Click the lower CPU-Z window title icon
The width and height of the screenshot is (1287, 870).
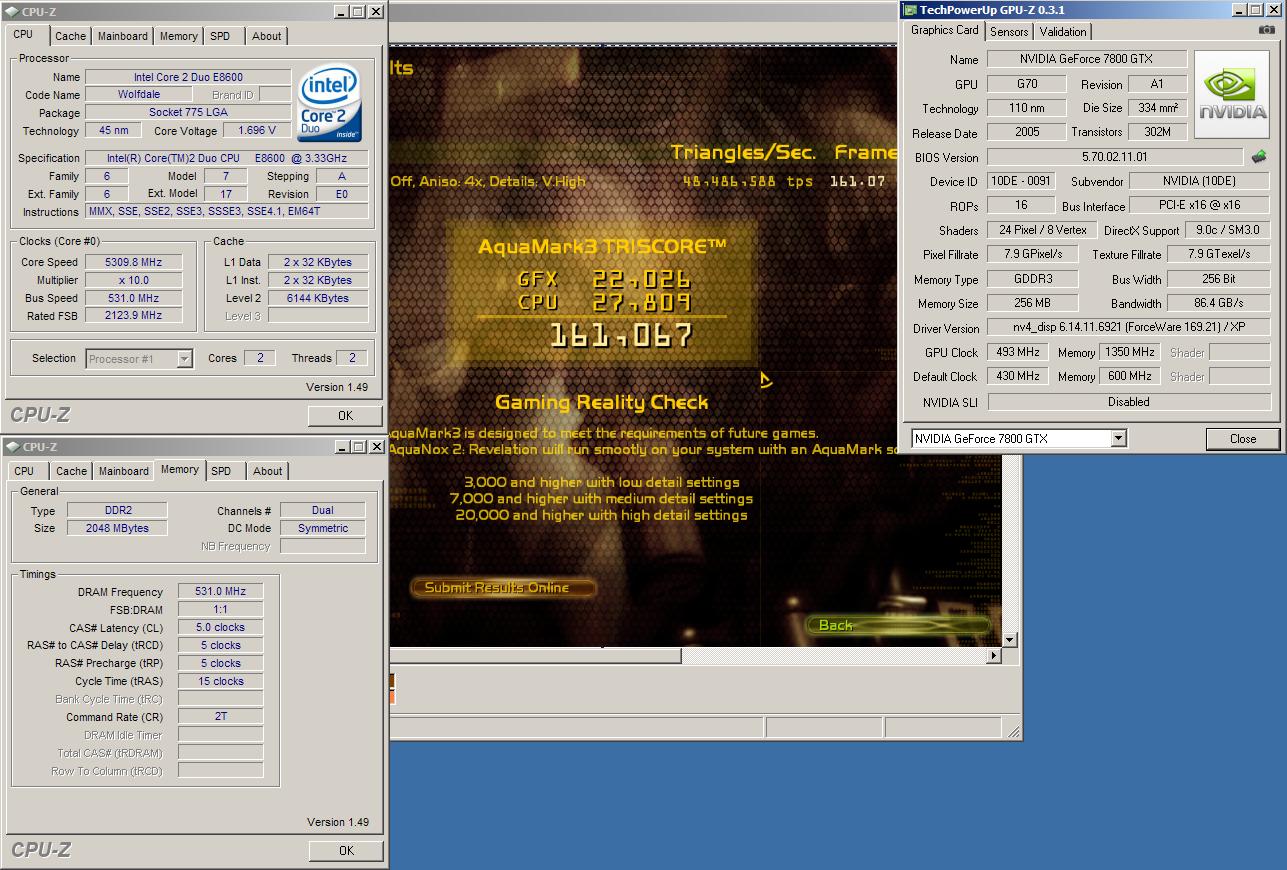point(12,447)
